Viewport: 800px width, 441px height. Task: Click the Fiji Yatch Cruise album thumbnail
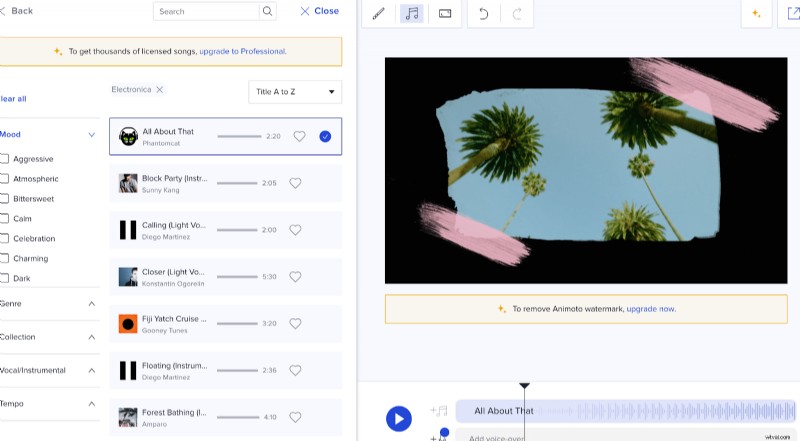pyautogui.click(x=128, y=324)
